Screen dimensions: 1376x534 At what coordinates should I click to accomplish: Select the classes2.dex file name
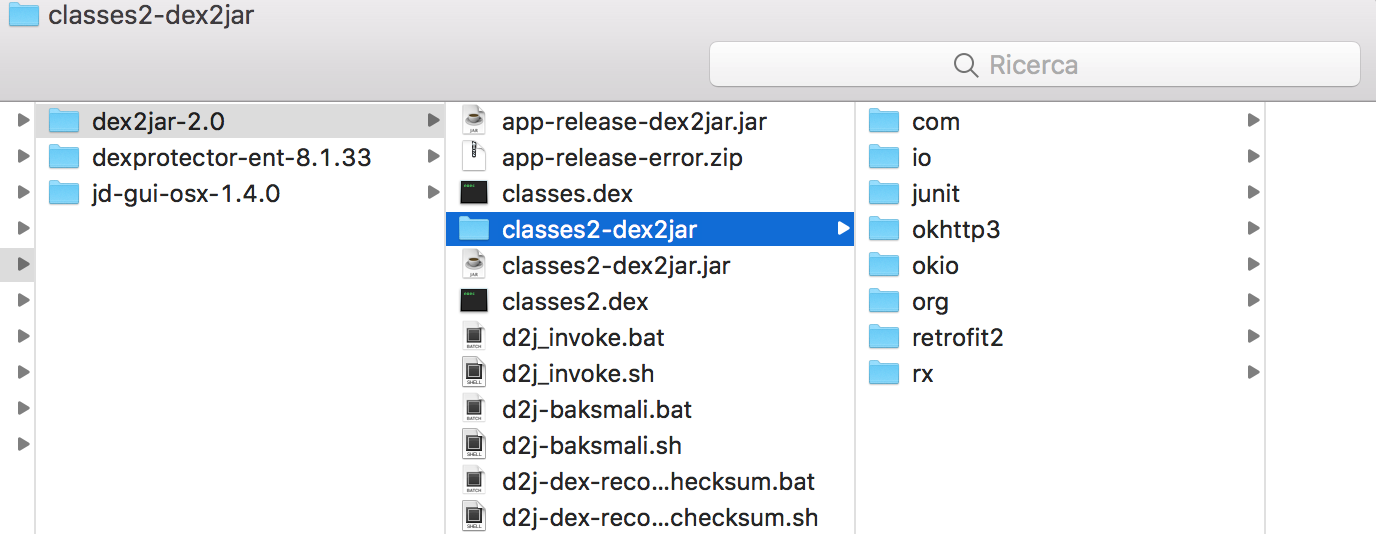click(575, 302)
